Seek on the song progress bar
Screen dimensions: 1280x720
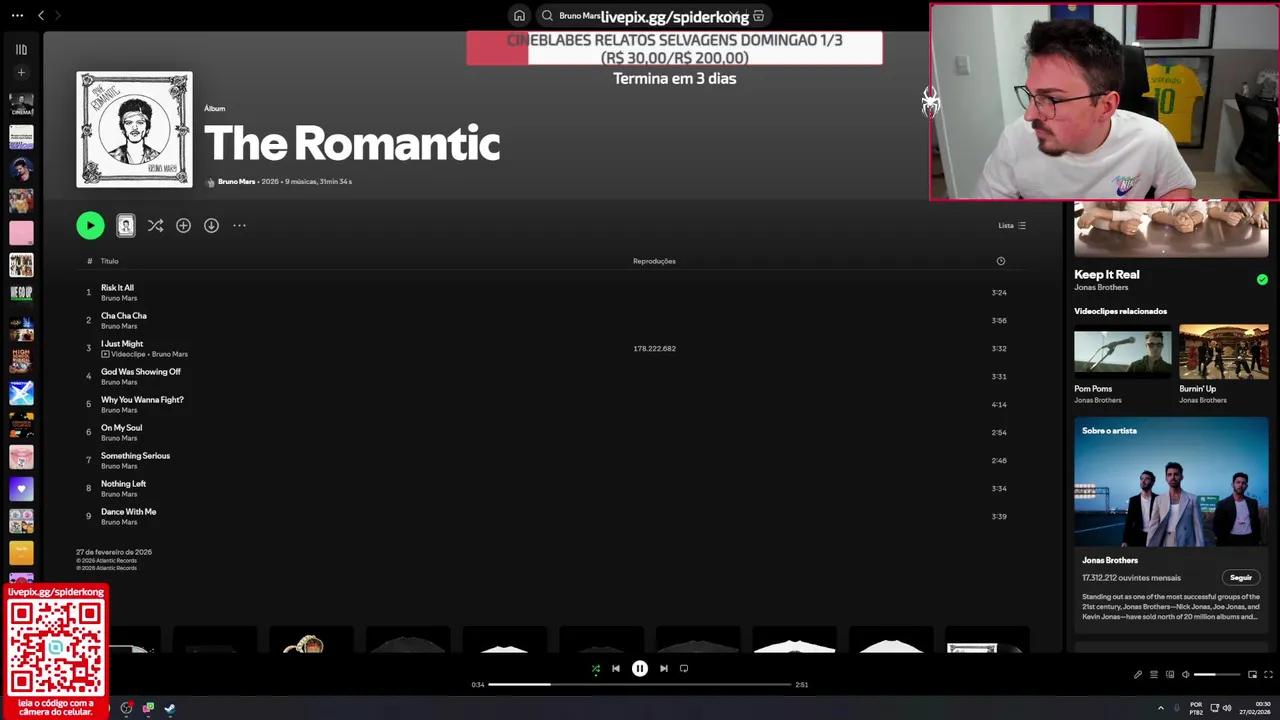click(640, 685)
